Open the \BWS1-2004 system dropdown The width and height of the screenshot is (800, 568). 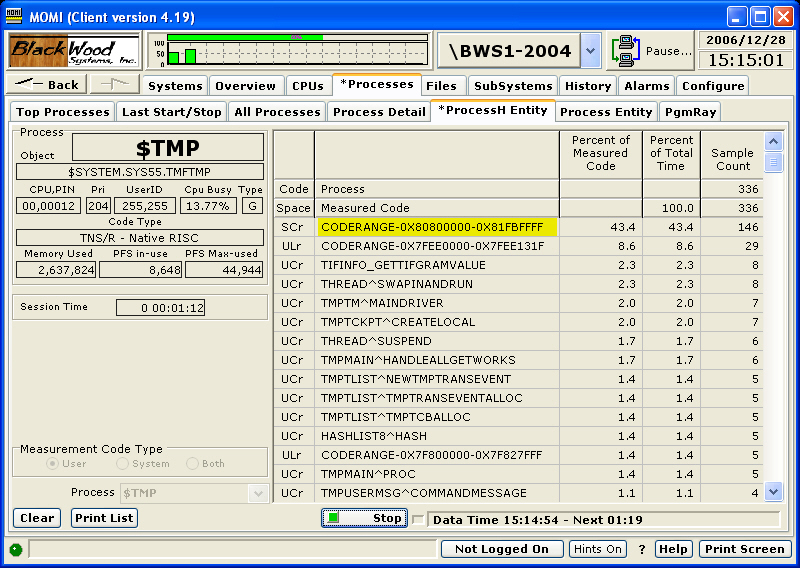(x=590, y=51)
